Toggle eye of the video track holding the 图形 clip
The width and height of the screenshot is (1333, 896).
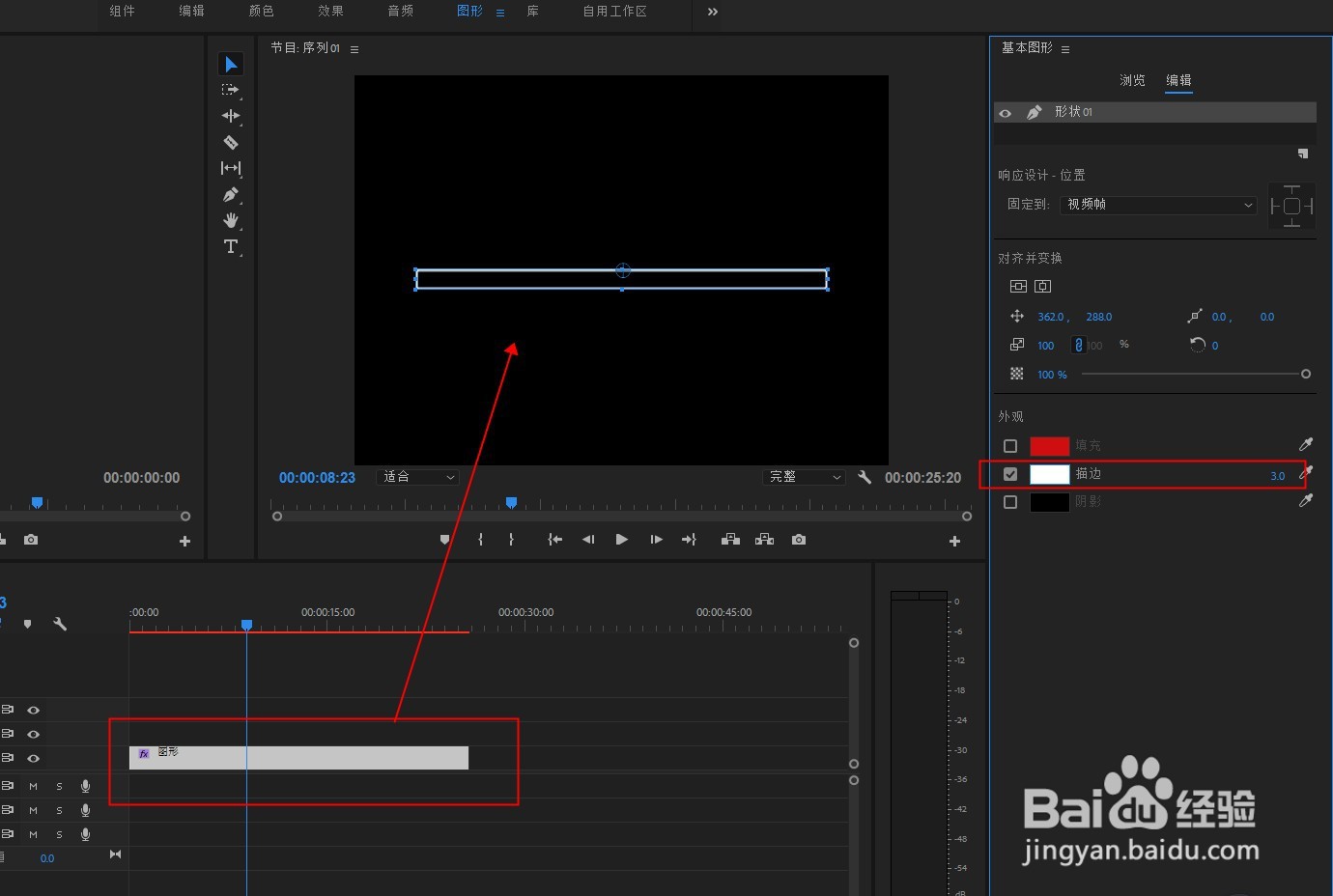pyautogui.click(x=33, y=758)
